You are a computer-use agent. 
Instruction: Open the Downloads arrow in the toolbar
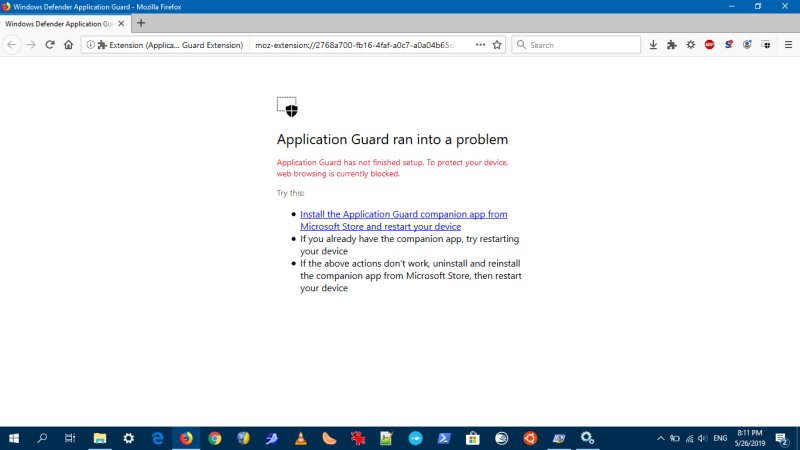click(653, 45)
